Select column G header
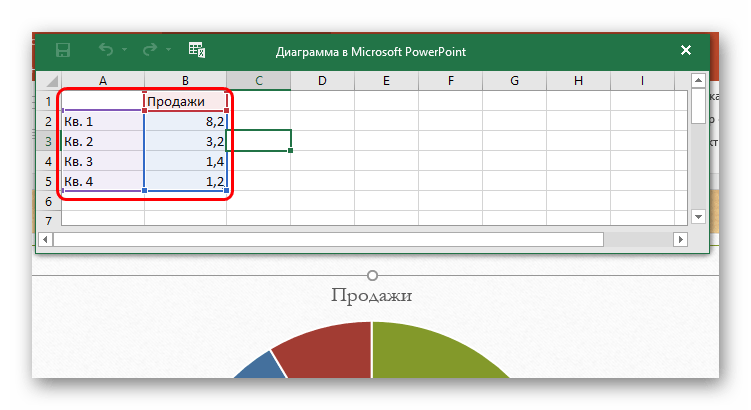751x410 pixels. click(x=514, y=80)
